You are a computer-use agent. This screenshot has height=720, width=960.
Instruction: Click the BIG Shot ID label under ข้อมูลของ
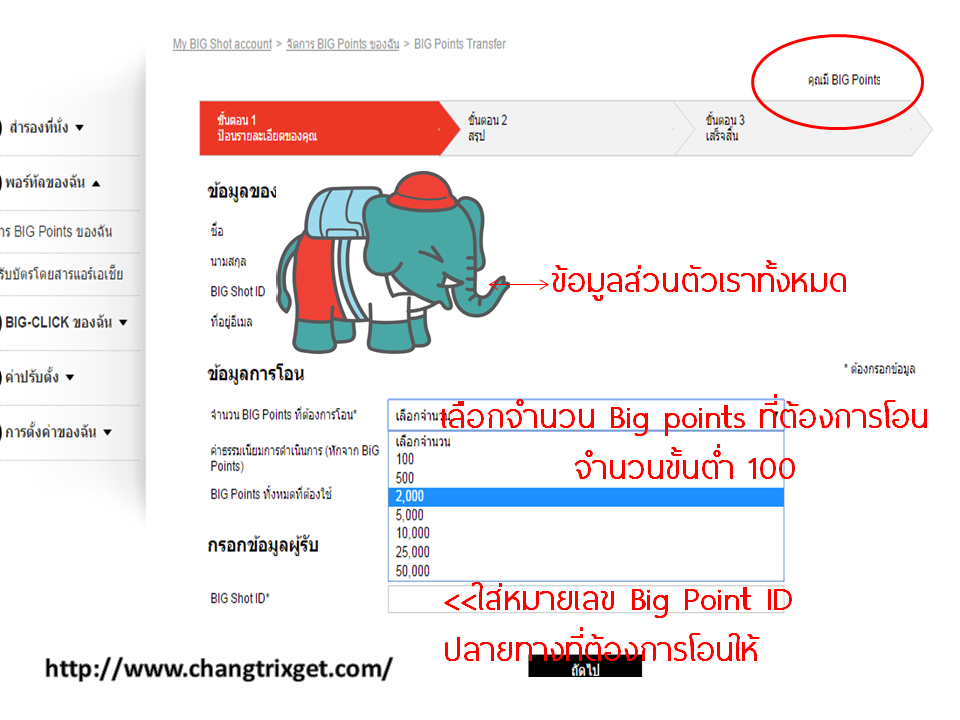point(238,291)
